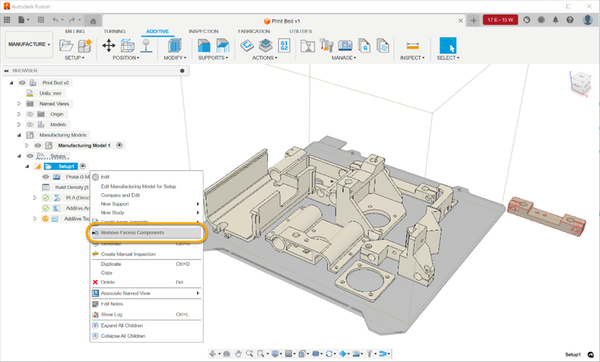Click the Browser panel pin dot

point(182,70)
